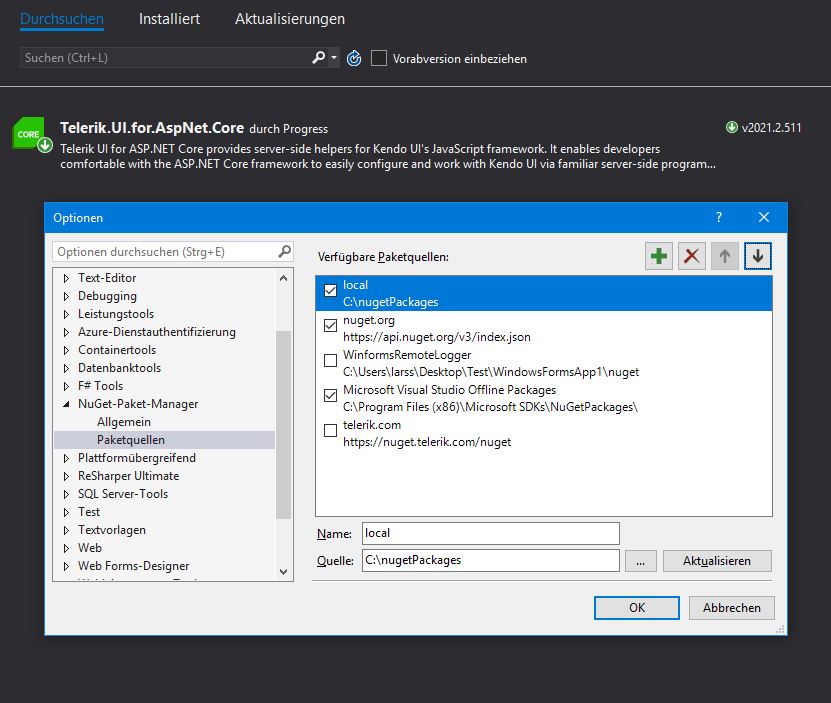Cancel with the Abbrechen button
Image resolution: width=831 pixels, height=703 pixels.
pos(731,608)
